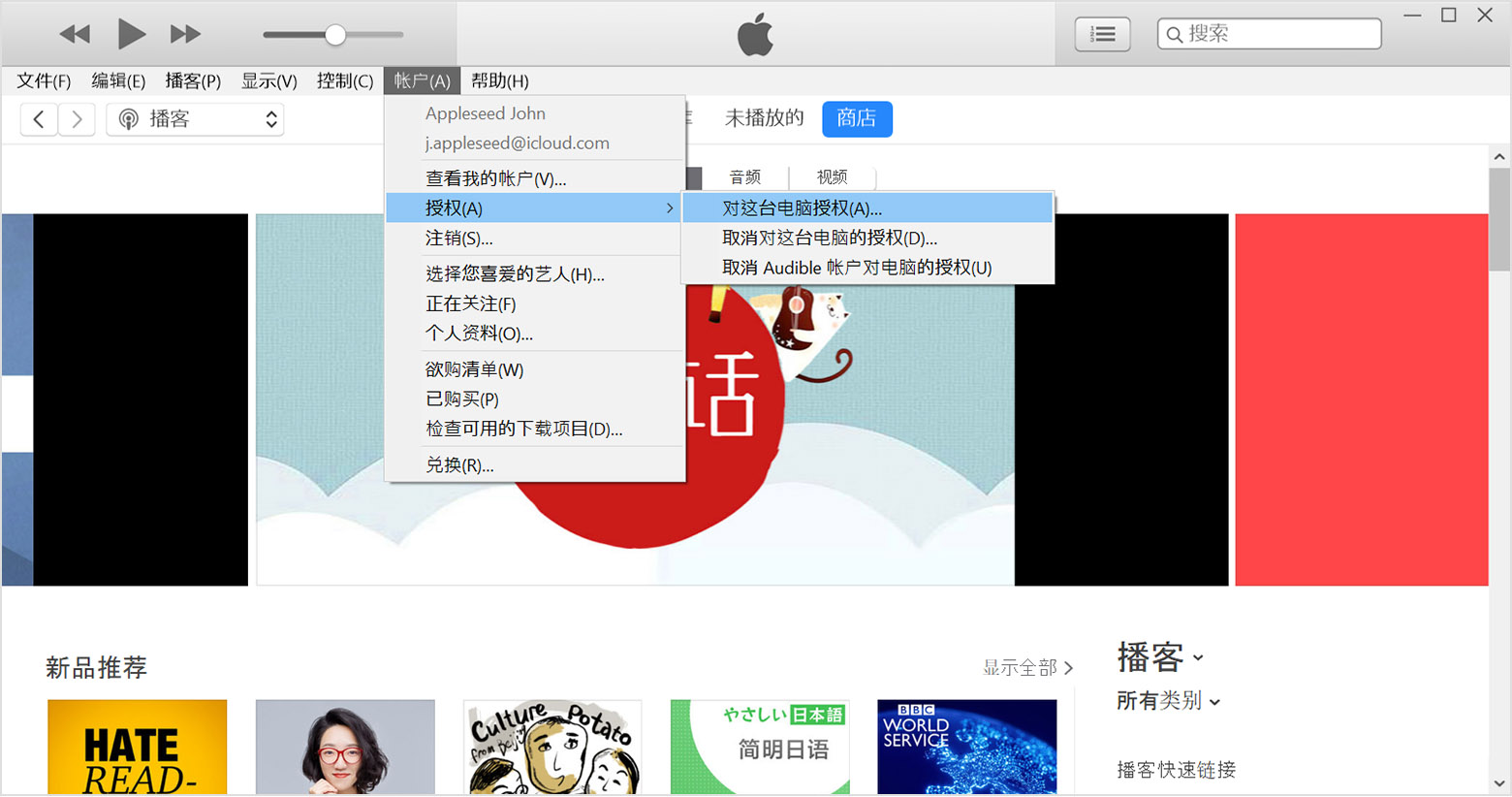
Task: Click the rewind previous track button
Action: 75,35
